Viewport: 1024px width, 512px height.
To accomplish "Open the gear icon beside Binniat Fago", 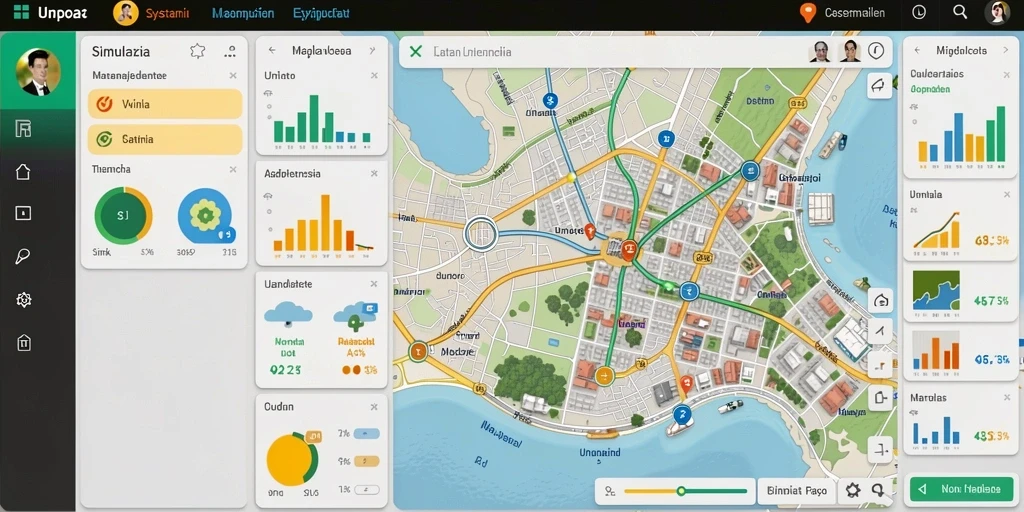I will click(853, 490).
